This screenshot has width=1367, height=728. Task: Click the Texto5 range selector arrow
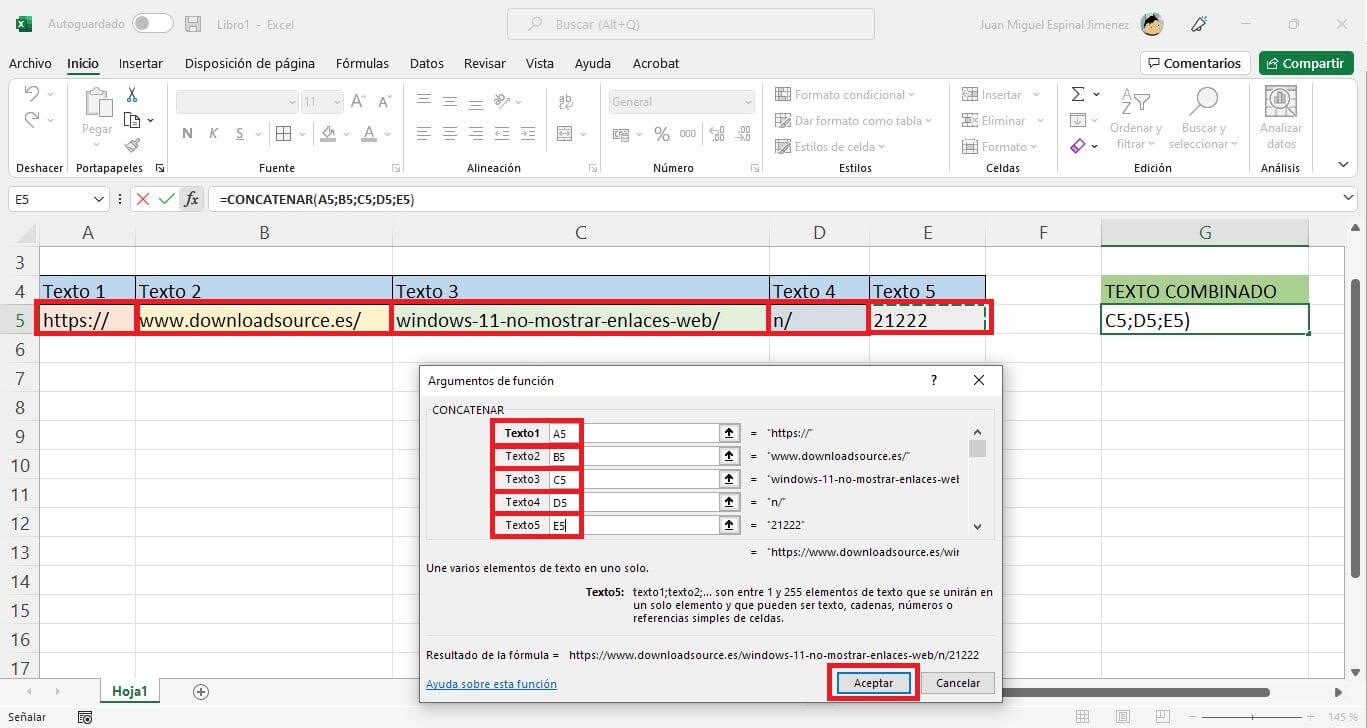click(x=728, y=525)
